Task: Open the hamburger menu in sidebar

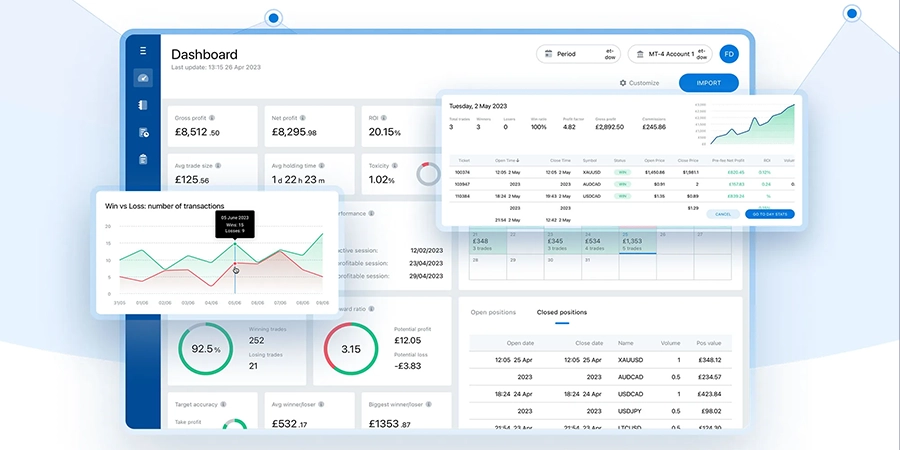Action: (143, 51)
